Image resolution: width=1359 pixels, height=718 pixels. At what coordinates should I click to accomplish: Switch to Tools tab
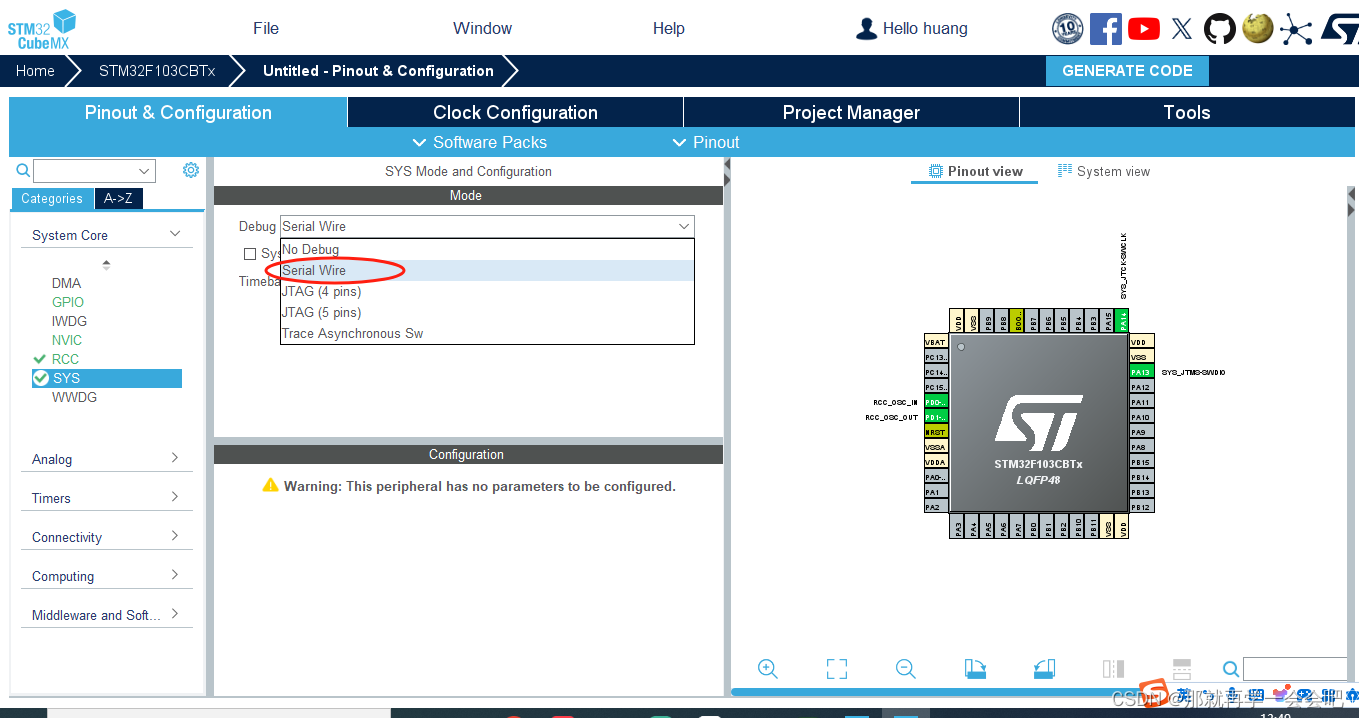click(1187, 112)
